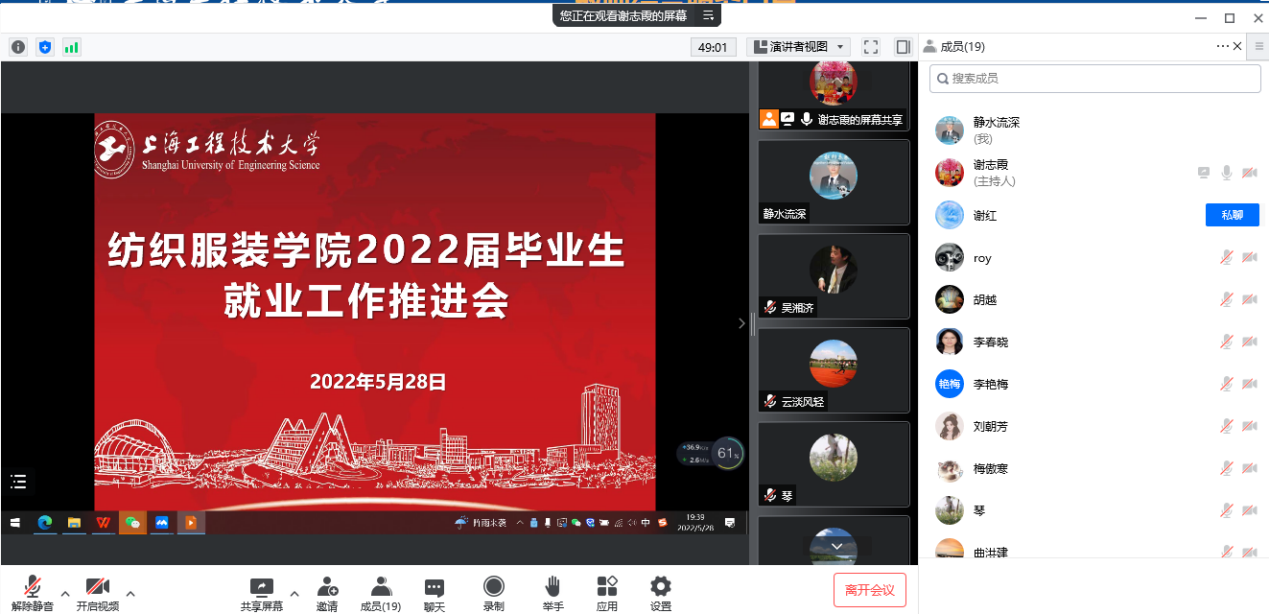Click the green network signal icon

pos(71,47)
